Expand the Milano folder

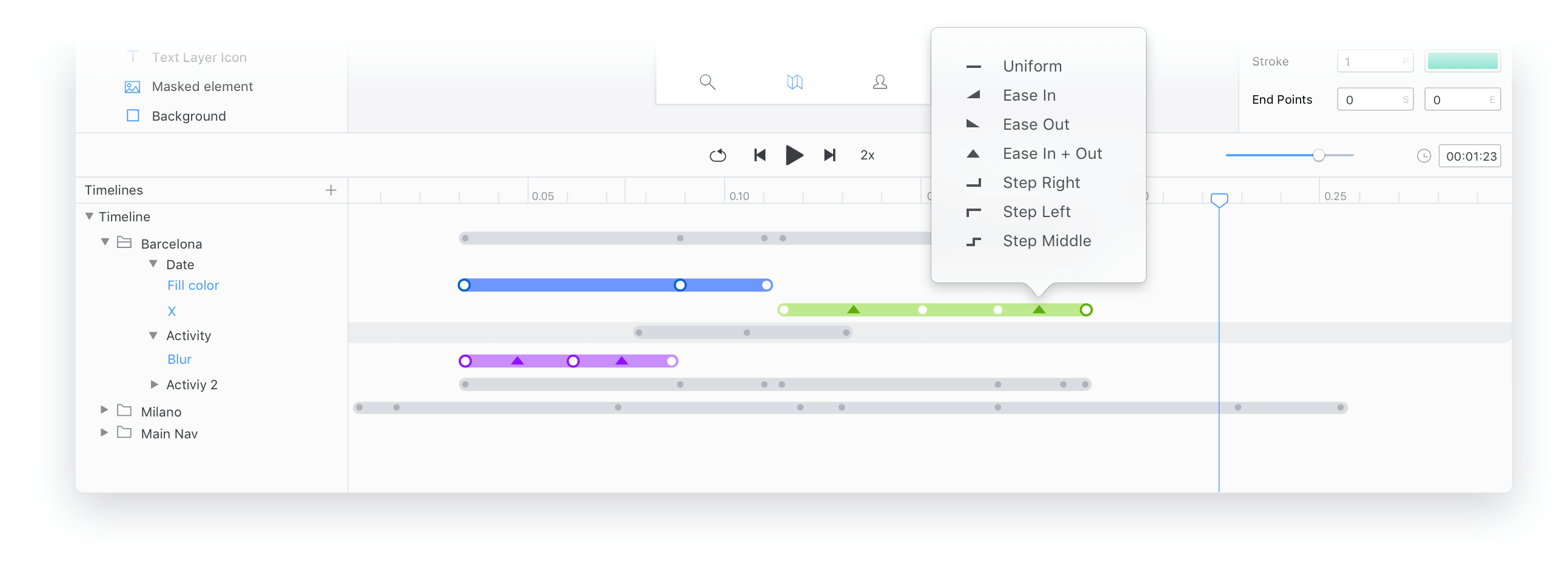point(104,410)
